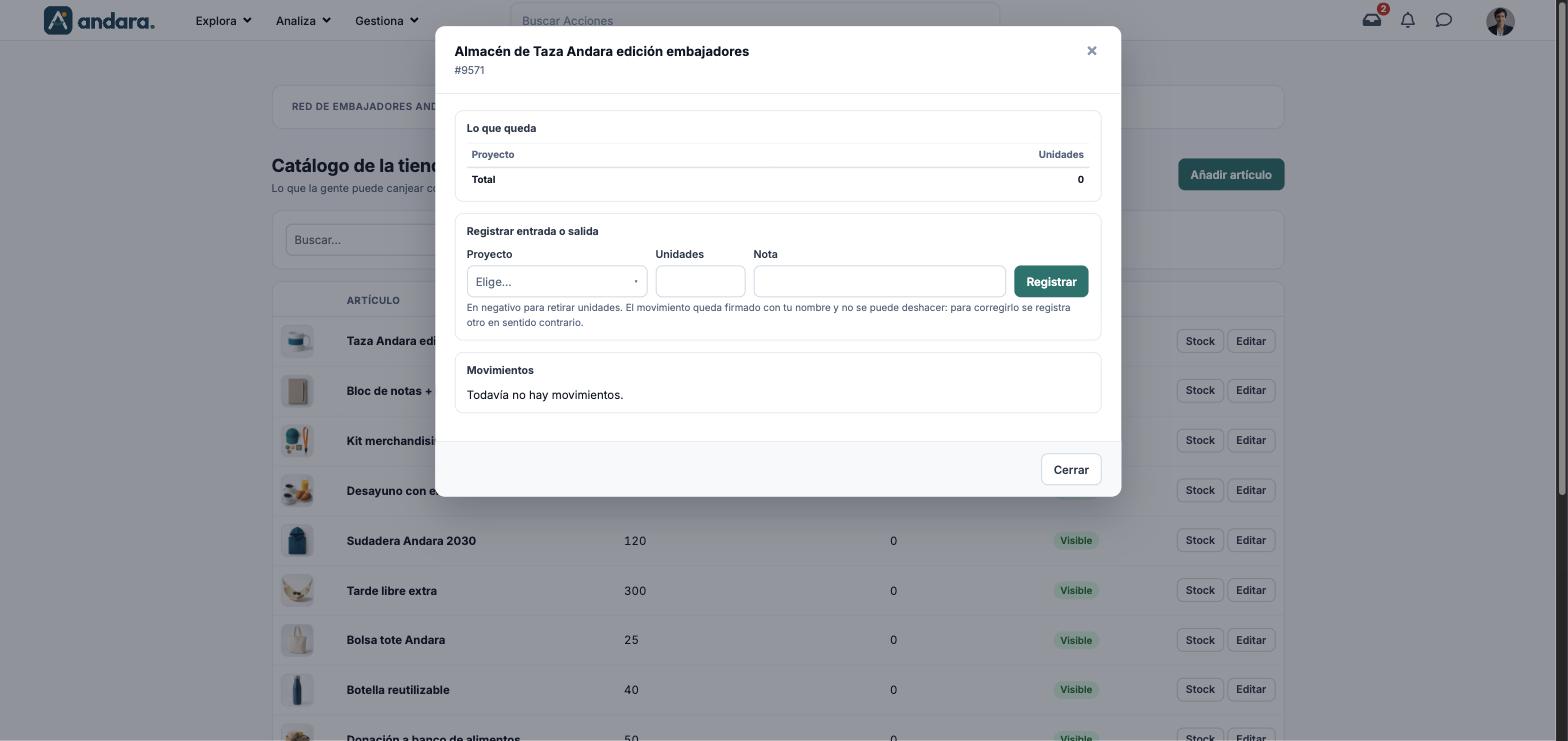Click Editar for Sudadera Andara 2030
The height and width of the screenshot is (741, 1568).
[1251, 540]
